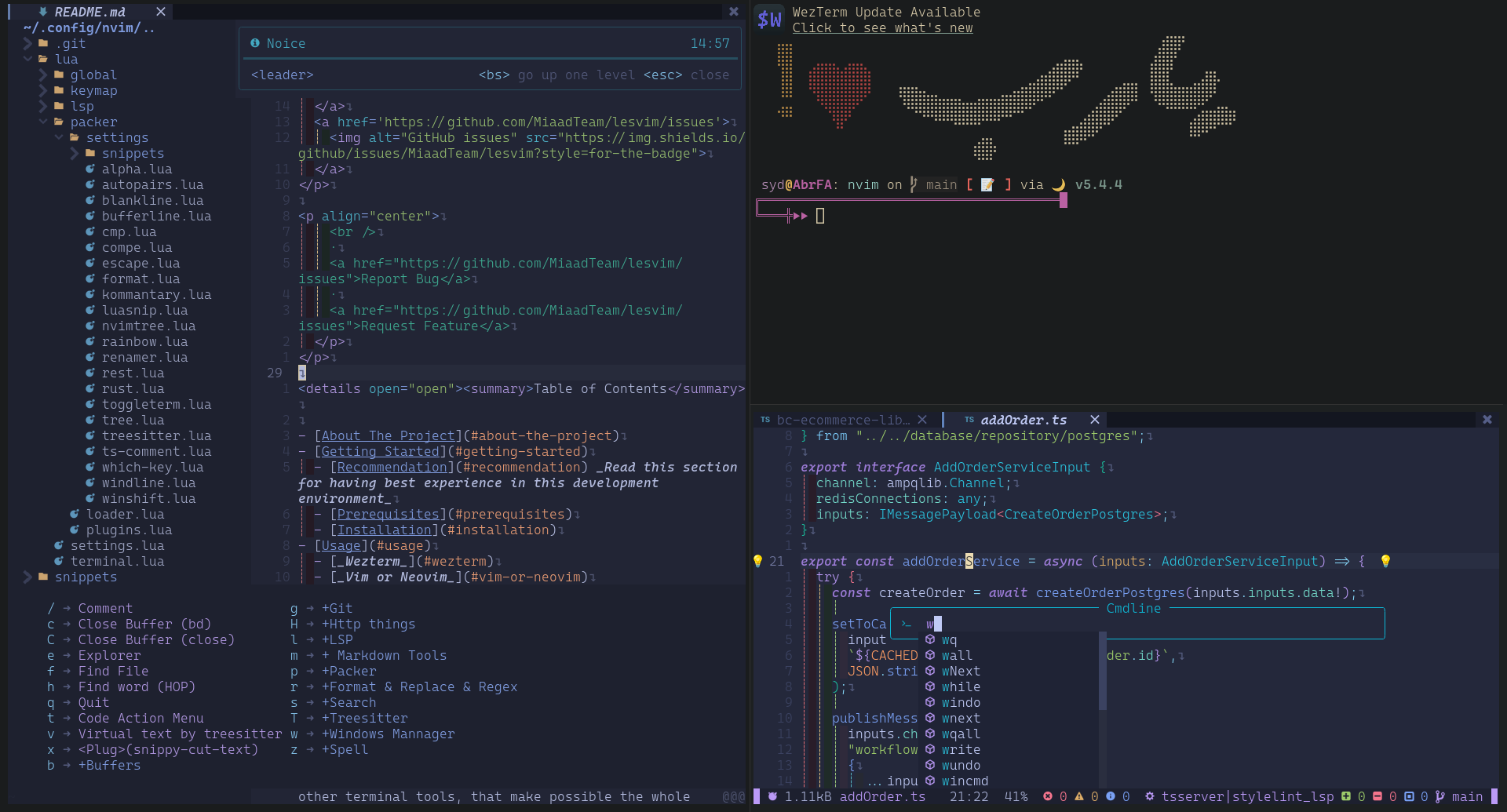Close the addOrder.ts tab
Viewport: 1507px width, 812px height.
pyautogui.click(x=1095, y=420)
